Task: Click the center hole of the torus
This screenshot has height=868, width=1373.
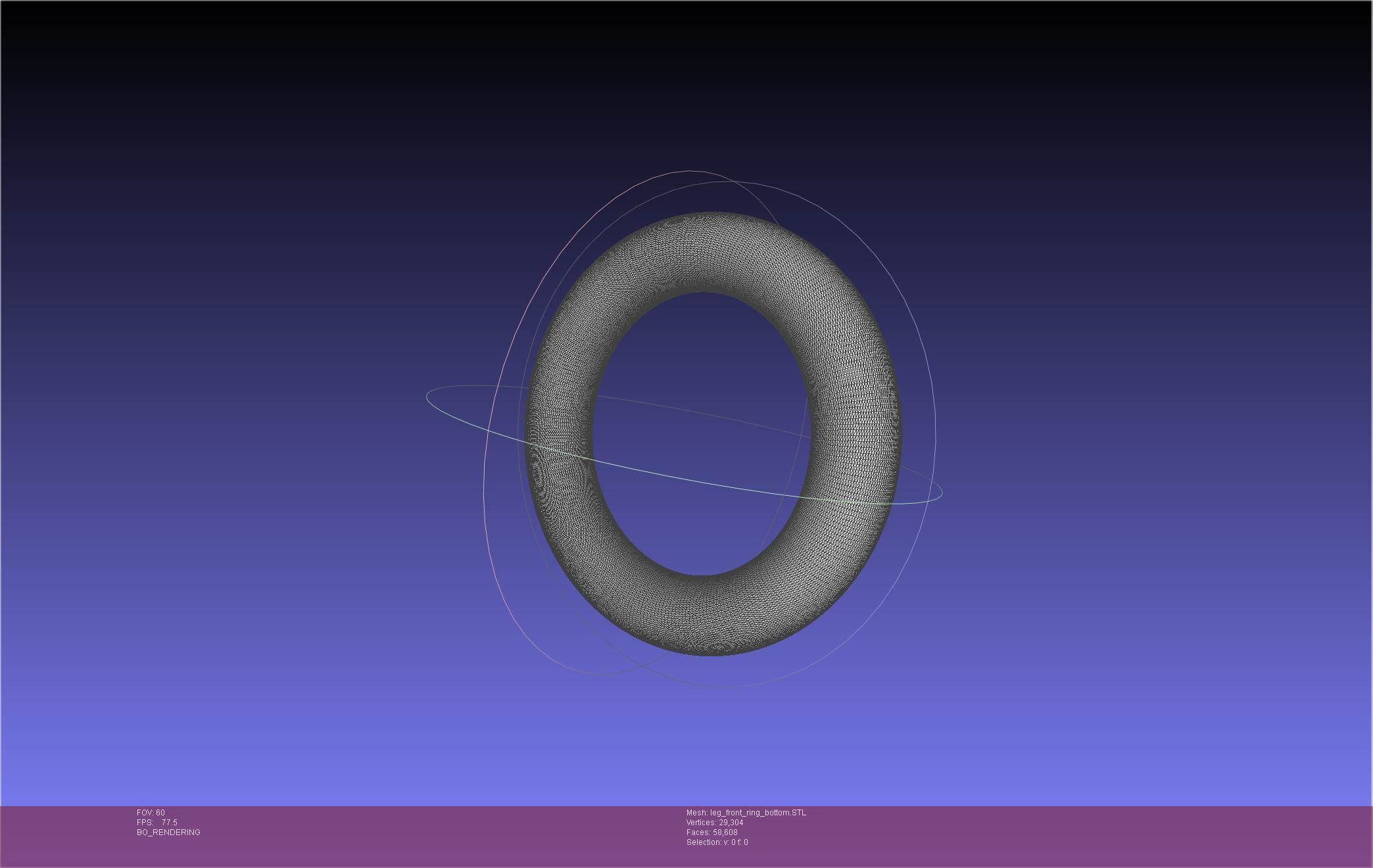Action: pyautogui.click(x=702, y=434)
